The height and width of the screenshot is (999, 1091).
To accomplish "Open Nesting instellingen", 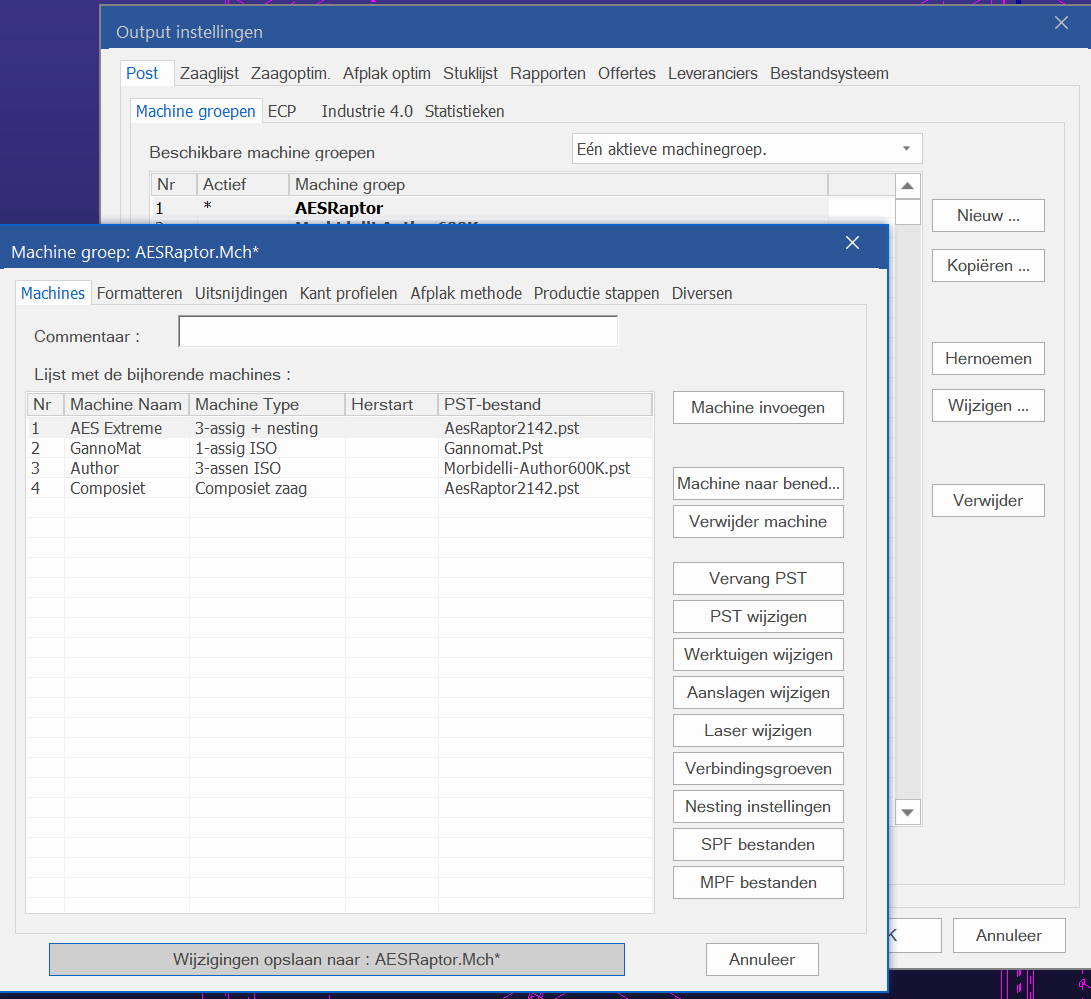I will [758, 806].
